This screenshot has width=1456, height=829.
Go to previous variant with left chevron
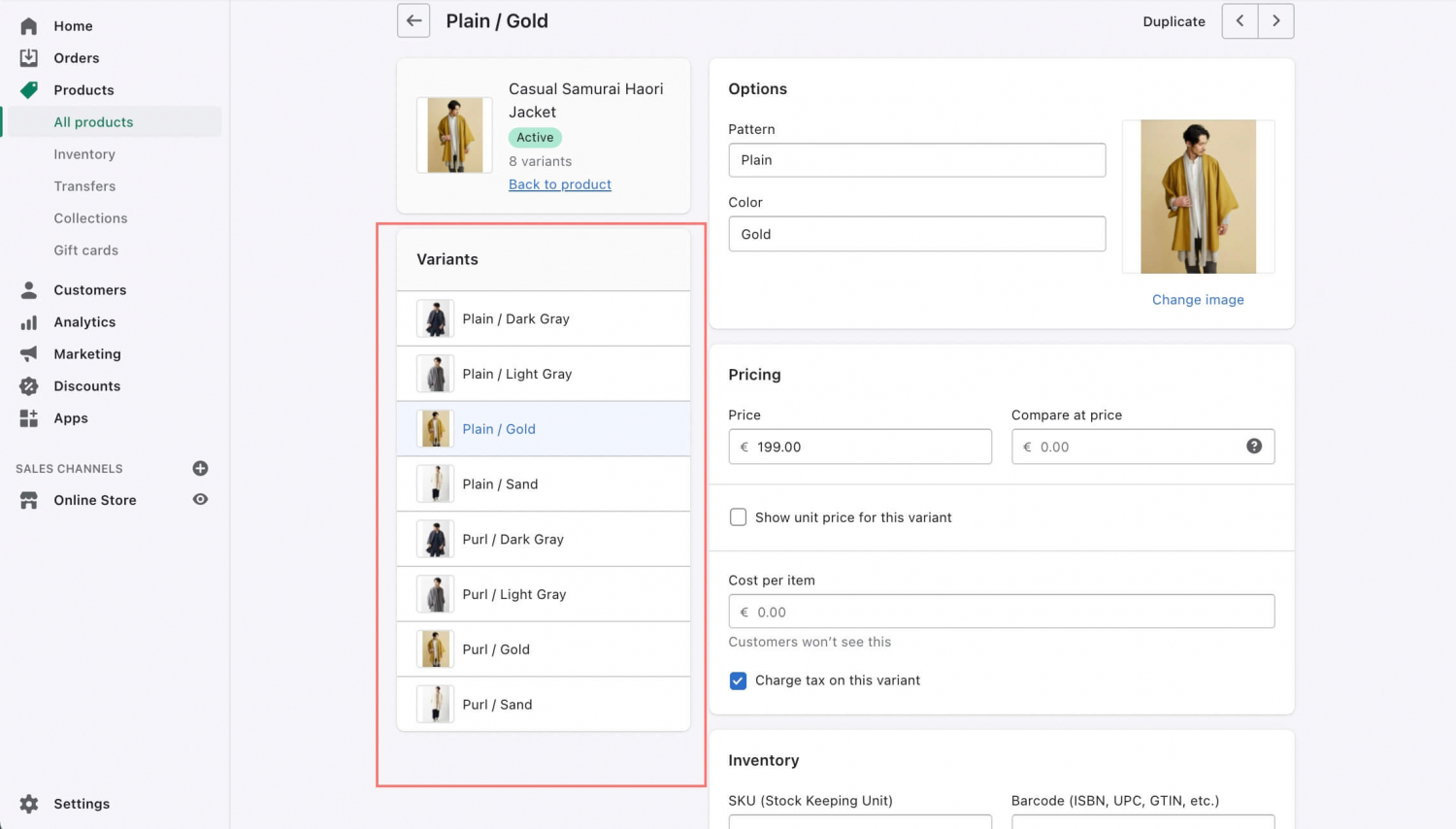(1240, 20)
